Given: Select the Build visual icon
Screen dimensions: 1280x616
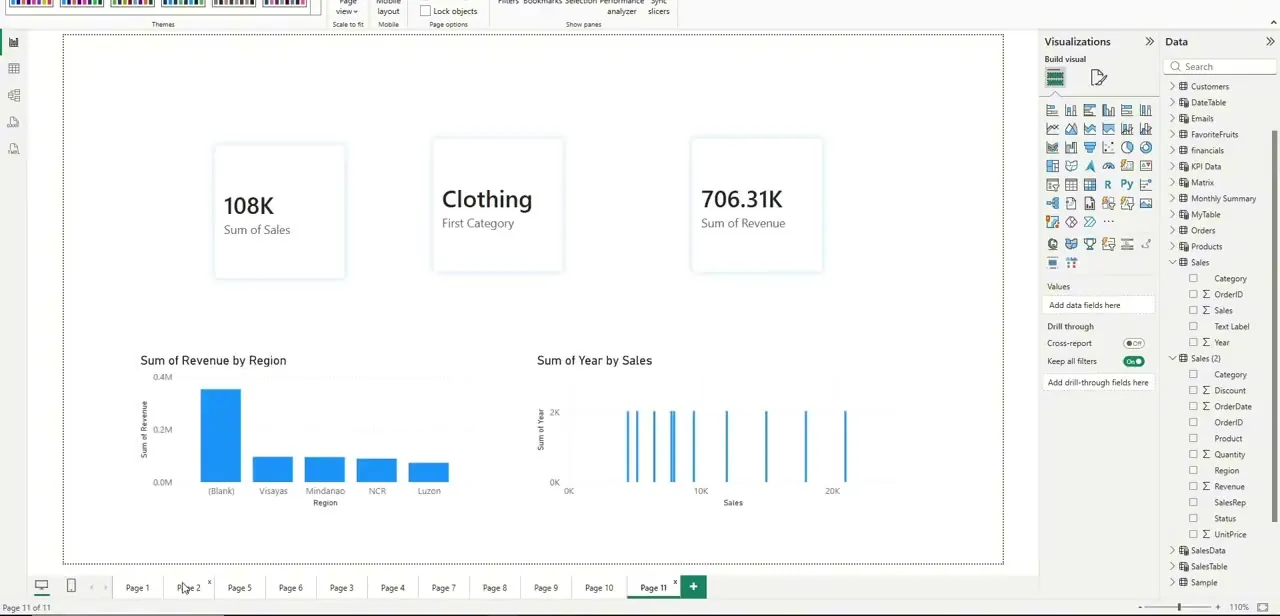Looking at the screenshot, I should pos(1055,78).
